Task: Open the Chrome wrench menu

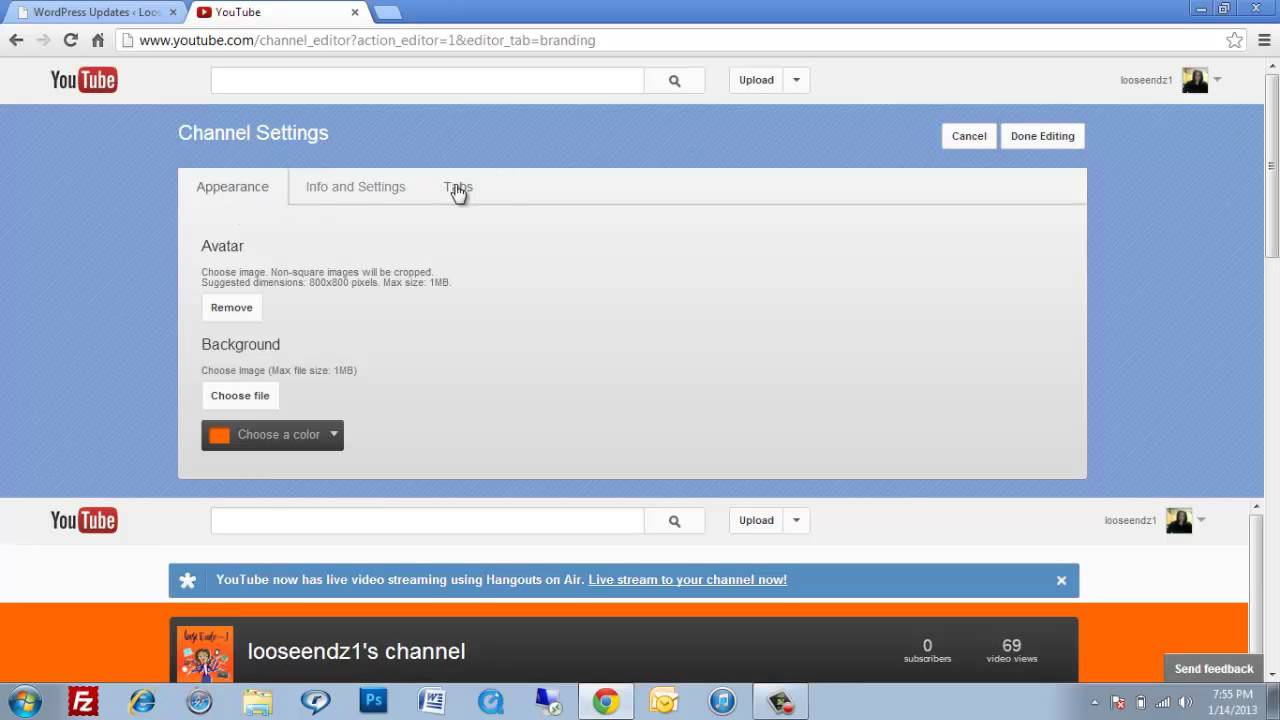Action: click(x=1264, y=40)
